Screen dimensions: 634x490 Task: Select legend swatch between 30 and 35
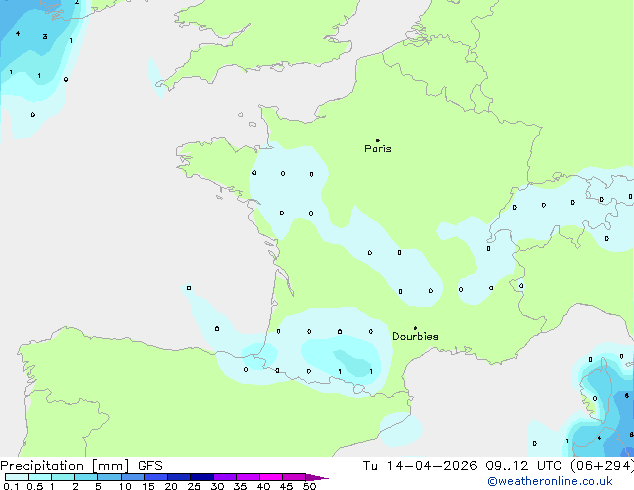tap(225, 477)
